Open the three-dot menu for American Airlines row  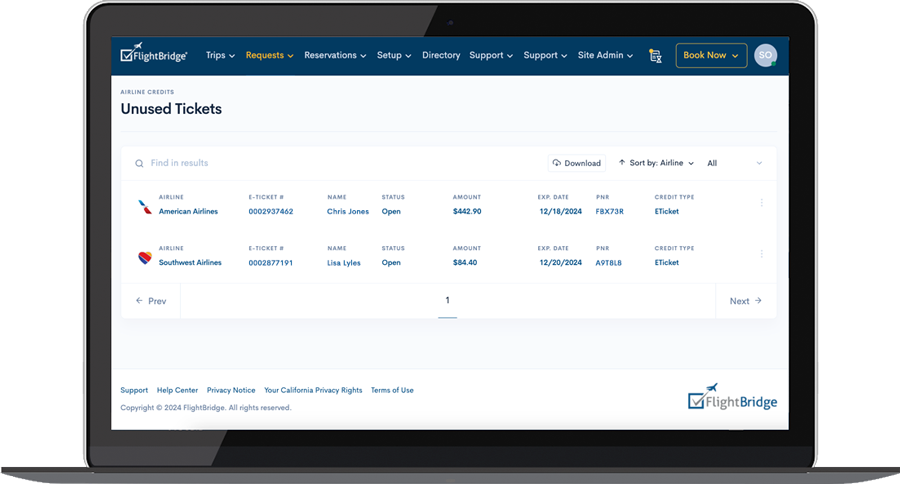(x=762, y=203)
